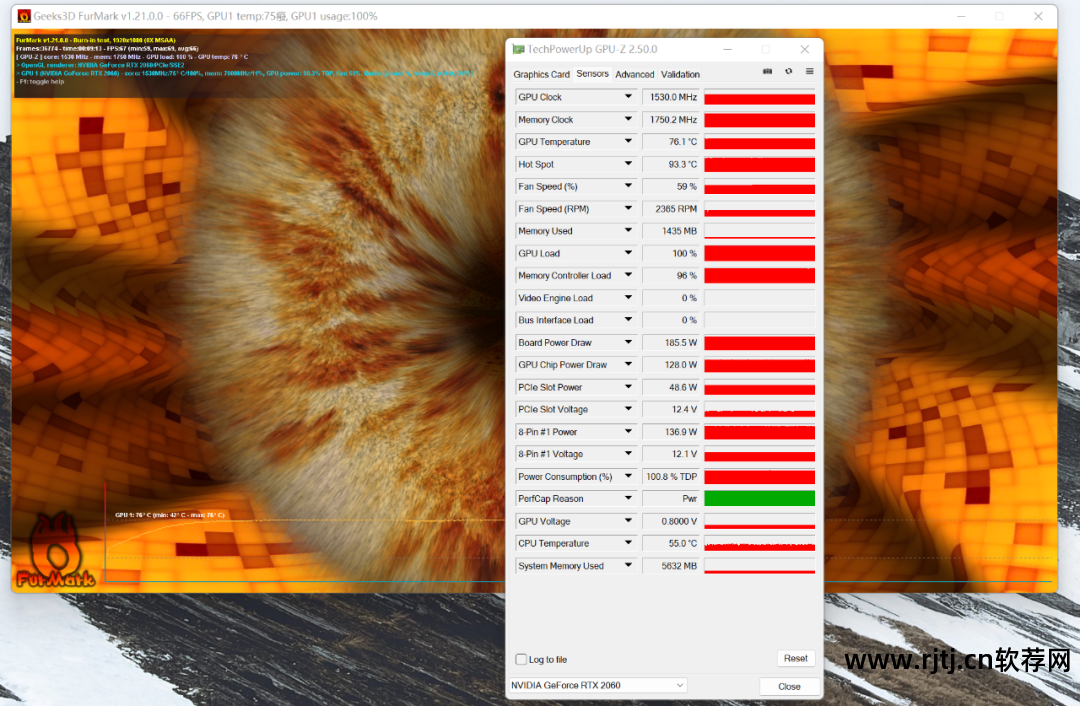
Task: Click the Board Power Draw value 185.5 W
Action: tap(681, 342)
